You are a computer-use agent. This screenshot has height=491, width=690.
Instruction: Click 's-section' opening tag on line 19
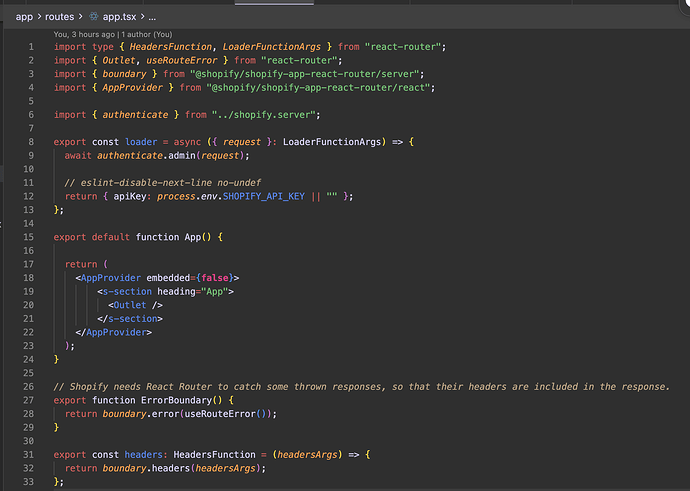(127, 291)
